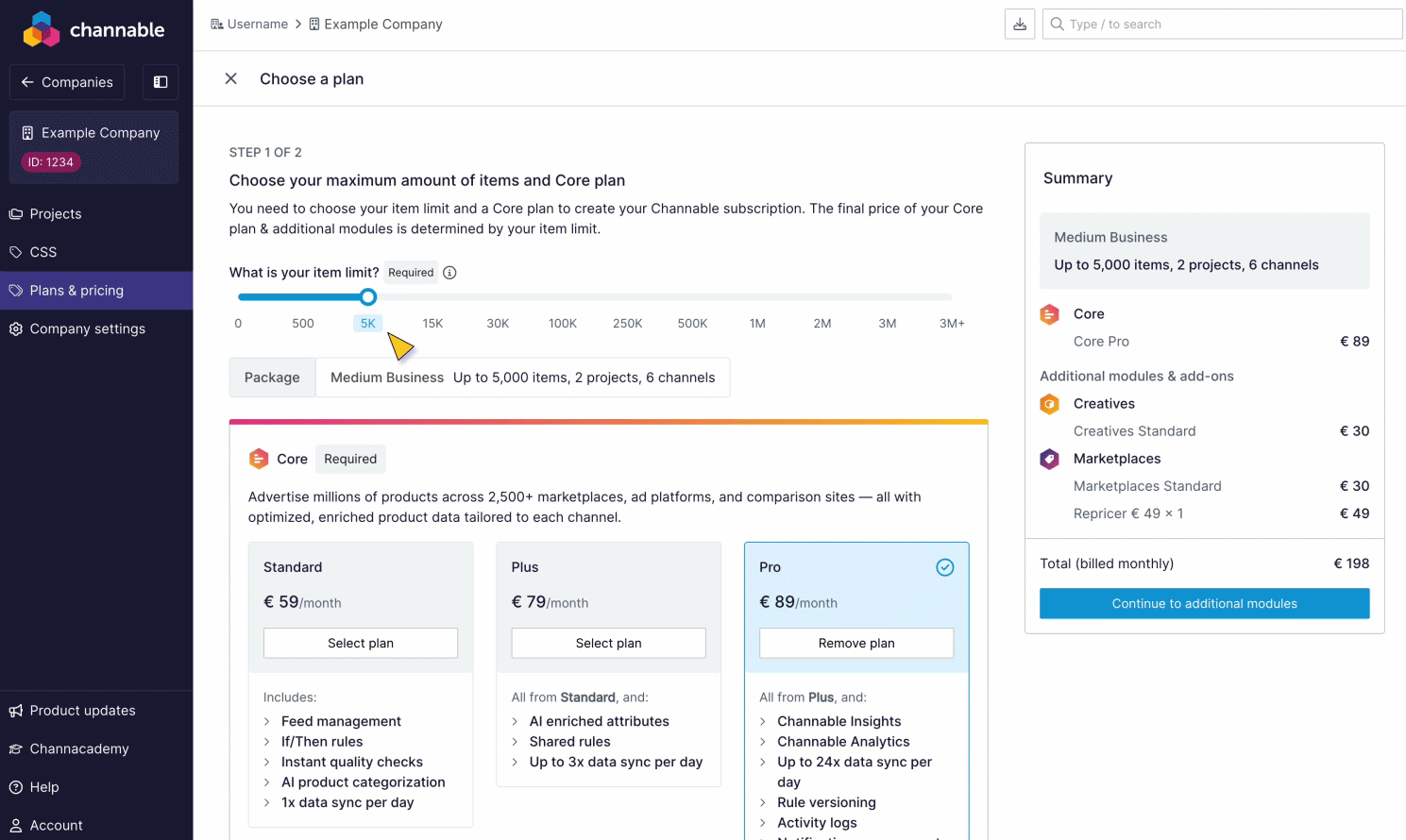Open Product updates from the sidebar icon

(x=16, y=710)
